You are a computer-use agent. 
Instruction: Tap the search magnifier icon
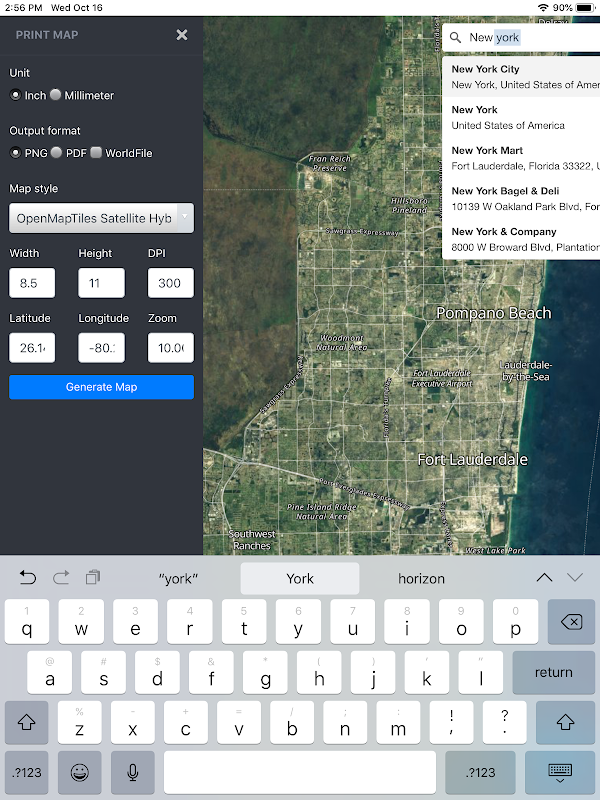[x=456, y=37]
